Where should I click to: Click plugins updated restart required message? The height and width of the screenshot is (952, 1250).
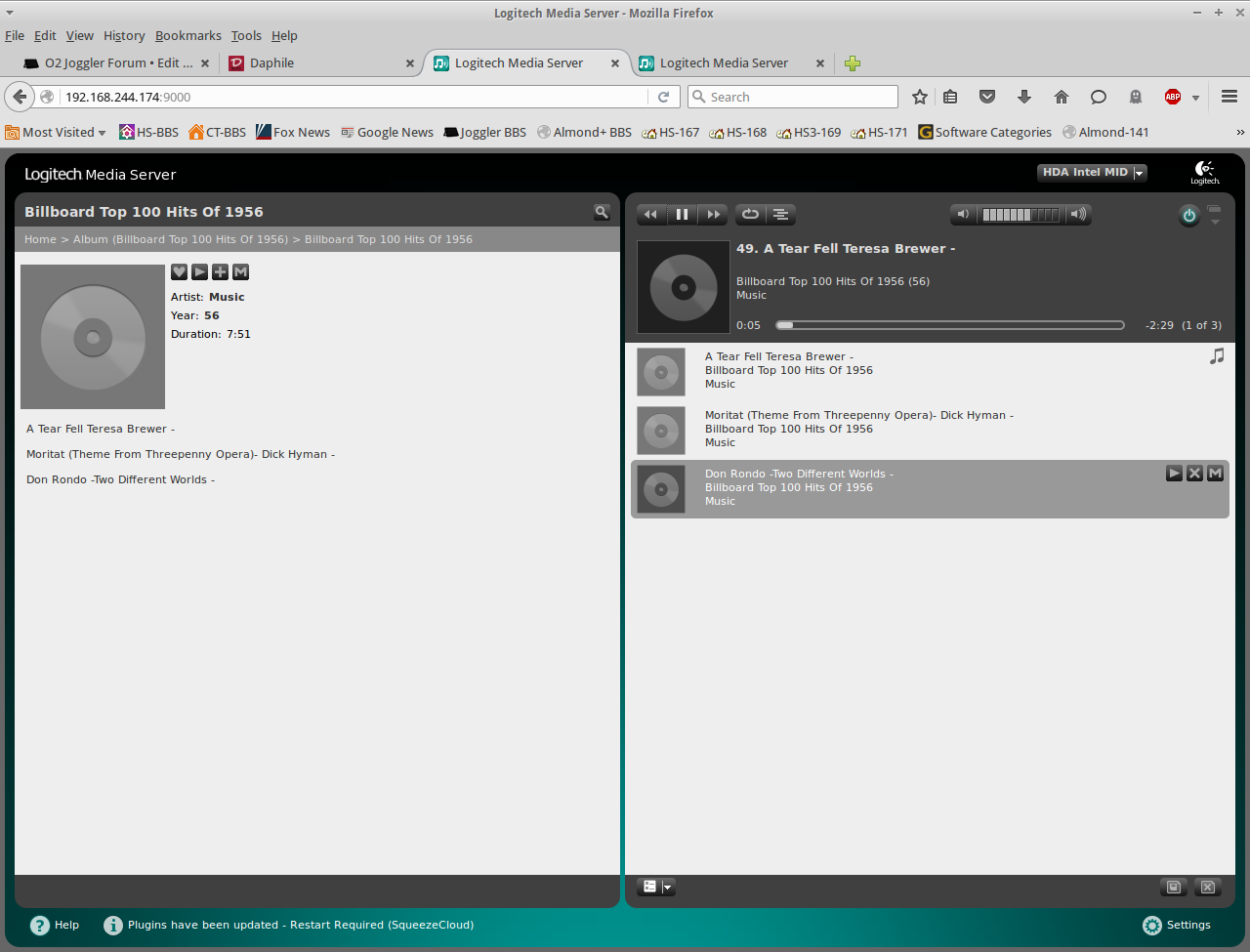tap(301, 925)
